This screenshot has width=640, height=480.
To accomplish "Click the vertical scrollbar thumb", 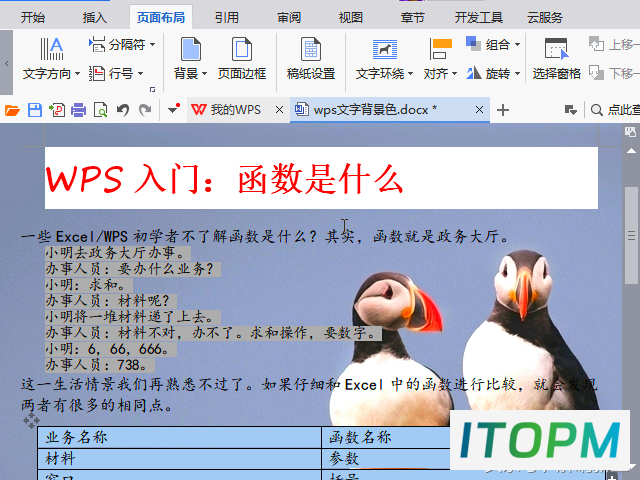I will click(631, 236).
